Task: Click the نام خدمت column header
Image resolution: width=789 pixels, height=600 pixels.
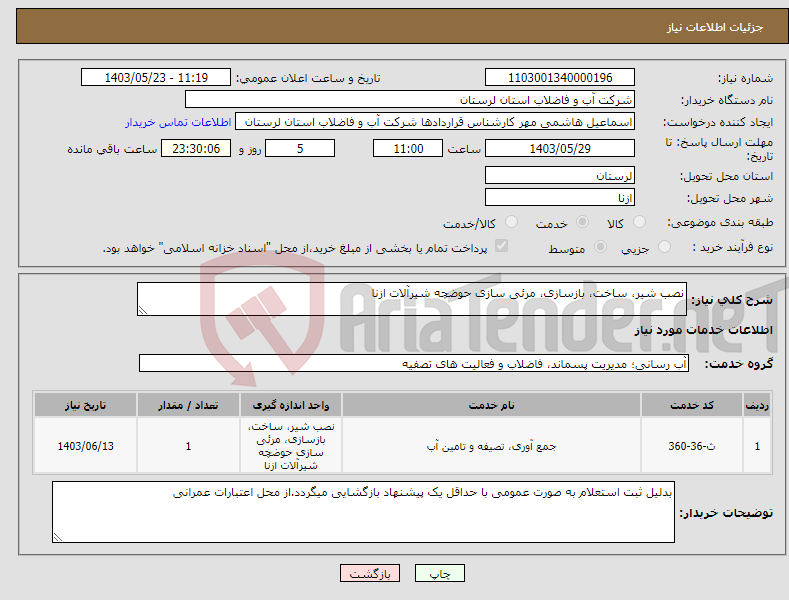Action: (x=492, y=405)
